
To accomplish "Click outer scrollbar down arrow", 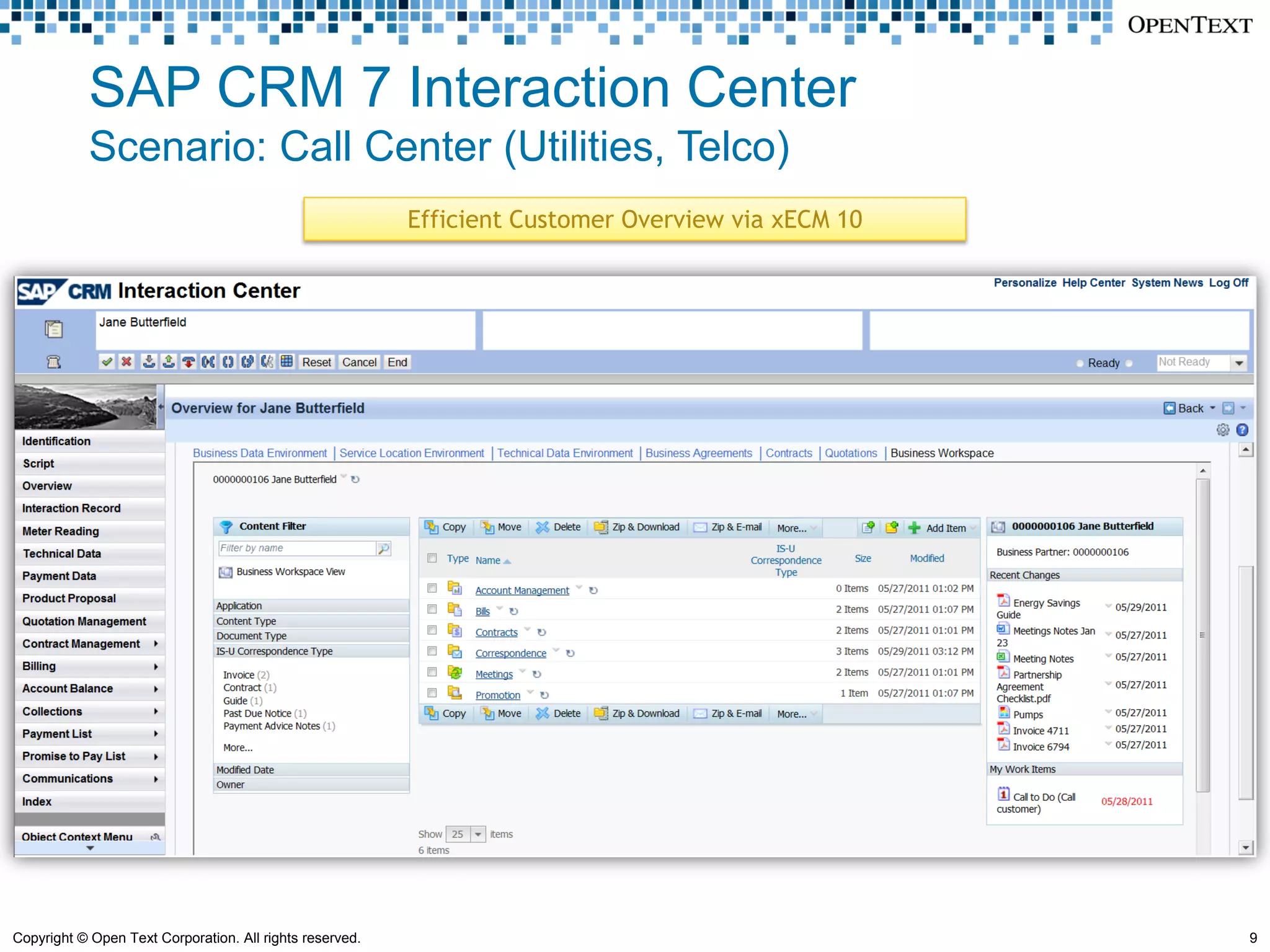I will [1246, 847].
